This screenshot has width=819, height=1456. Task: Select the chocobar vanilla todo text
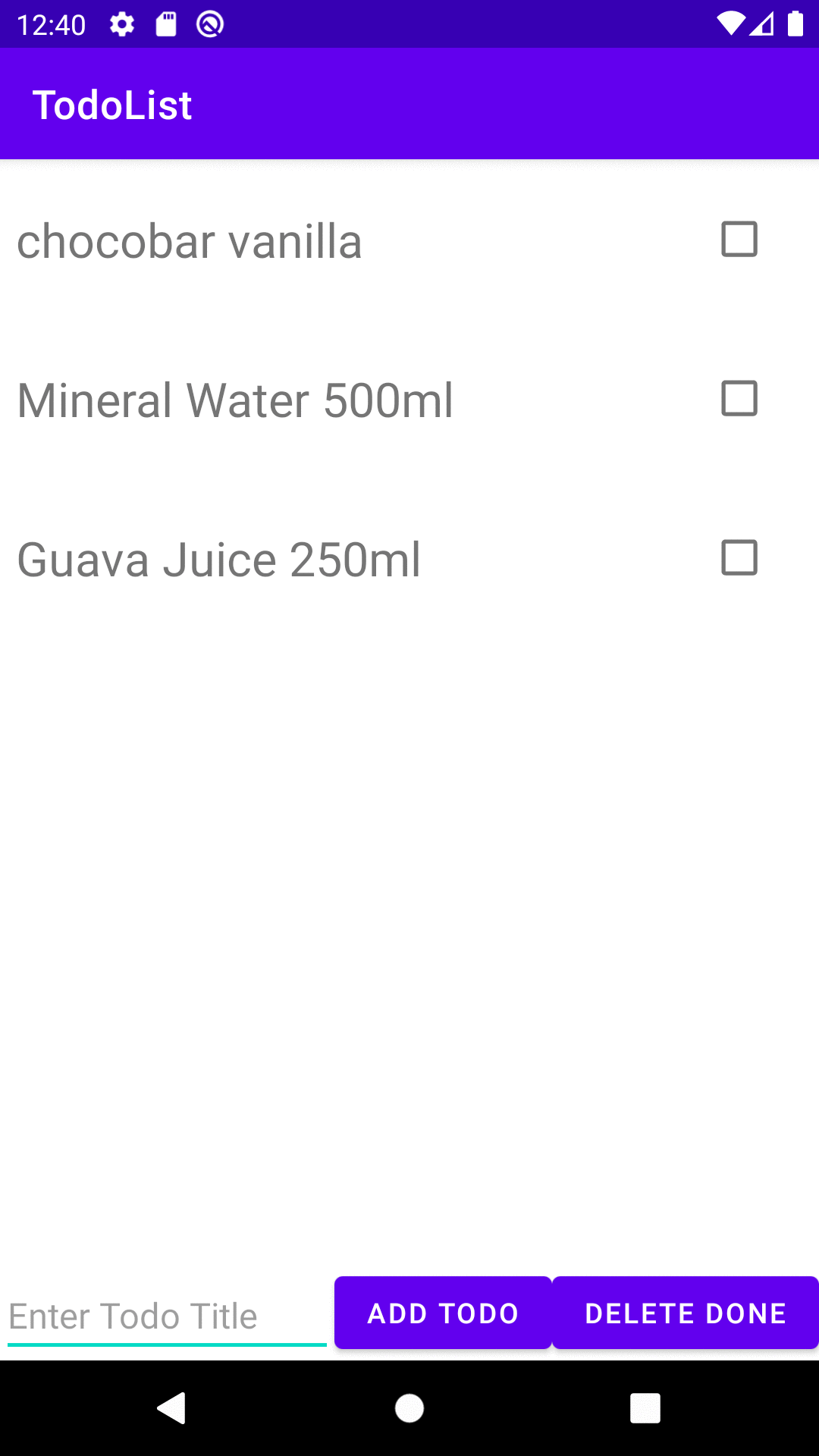click(190, 242)
